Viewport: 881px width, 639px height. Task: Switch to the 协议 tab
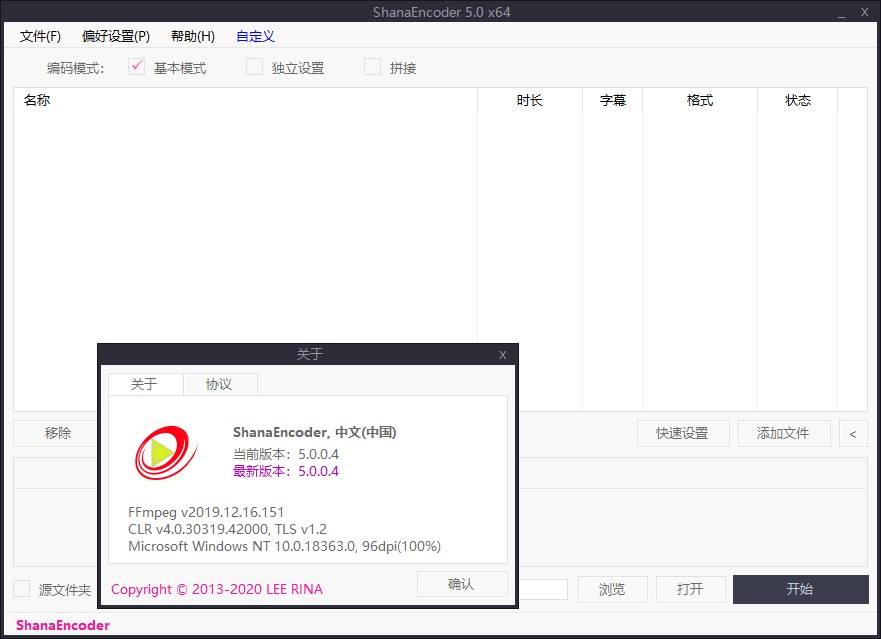219,384
